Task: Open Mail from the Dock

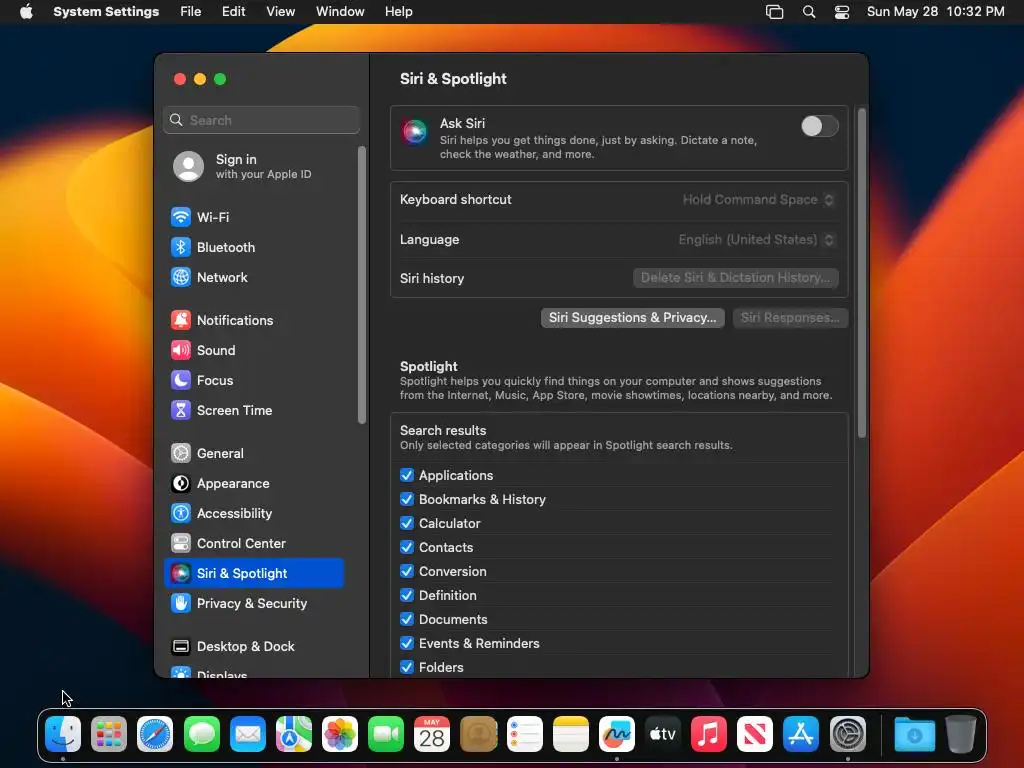Action: (x=248, y=734)
